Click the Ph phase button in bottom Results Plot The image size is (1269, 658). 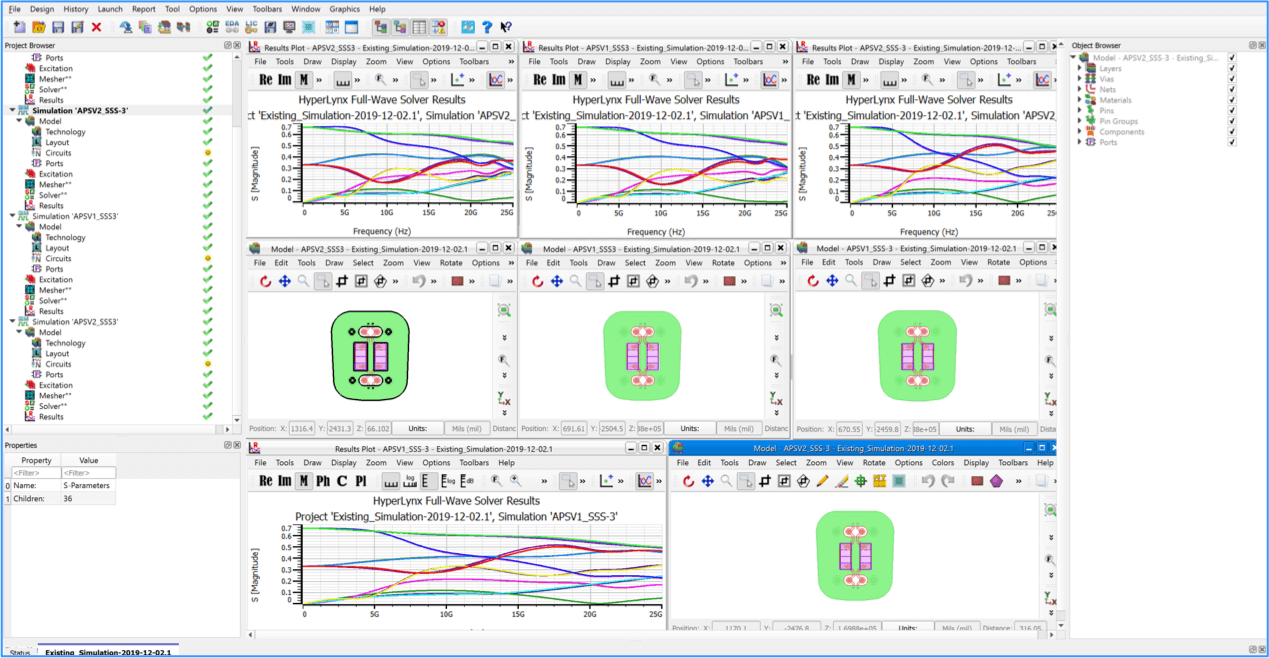(x=323, y=481)
